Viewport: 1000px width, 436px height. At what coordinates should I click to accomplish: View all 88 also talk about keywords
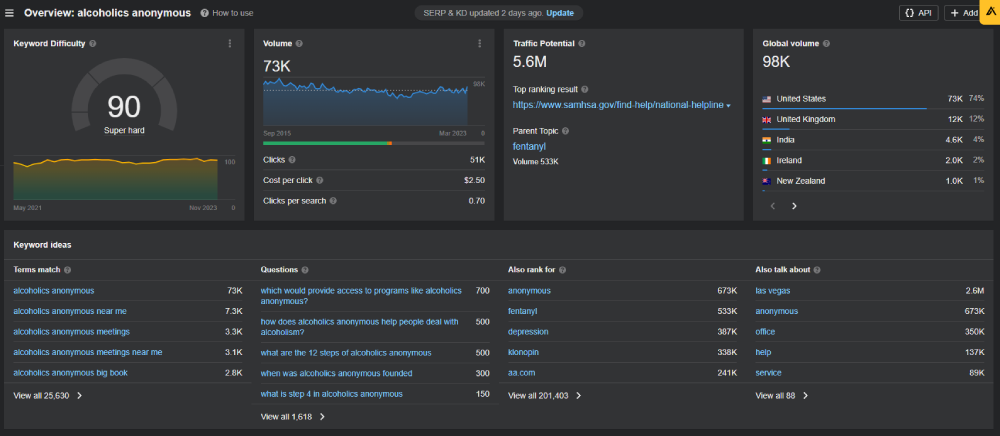coord(782,395)
